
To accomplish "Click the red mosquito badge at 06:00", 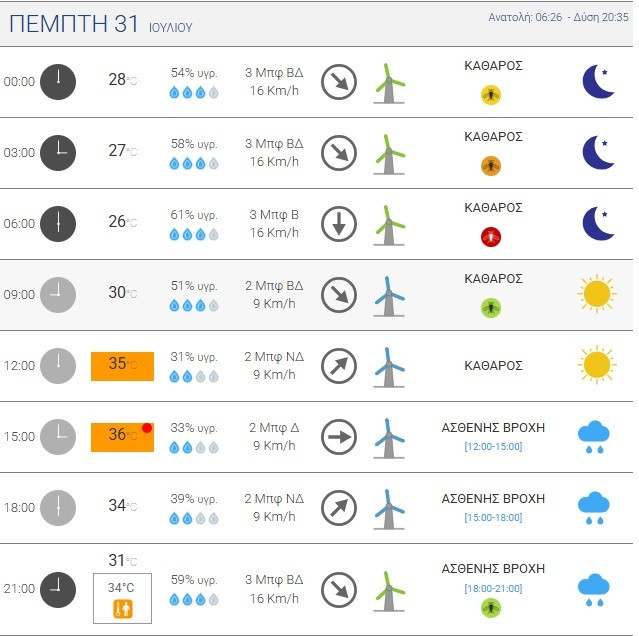I will point(491,237).
